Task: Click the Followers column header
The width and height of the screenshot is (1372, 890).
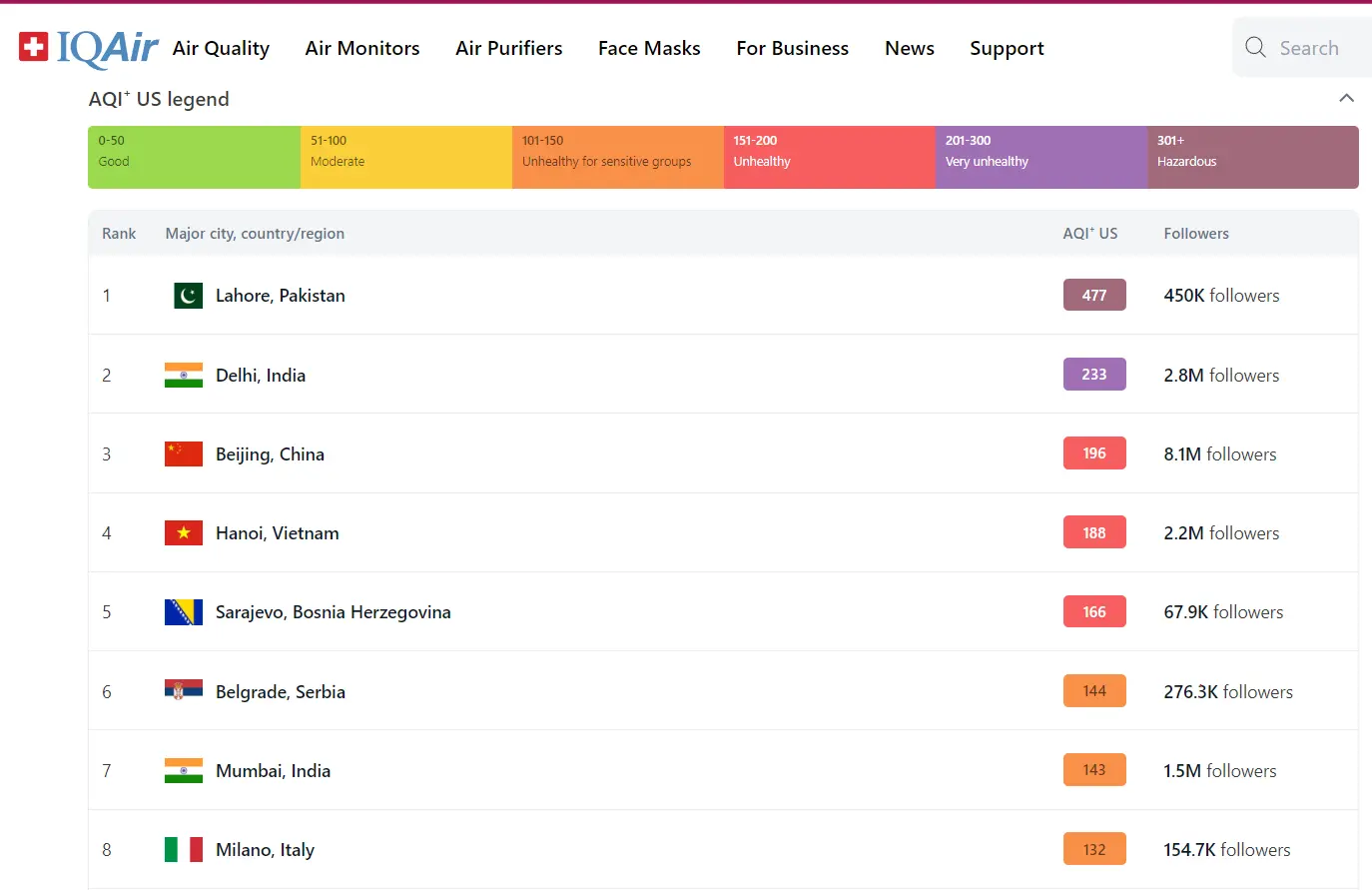Action: click(x=1196, y=233)
